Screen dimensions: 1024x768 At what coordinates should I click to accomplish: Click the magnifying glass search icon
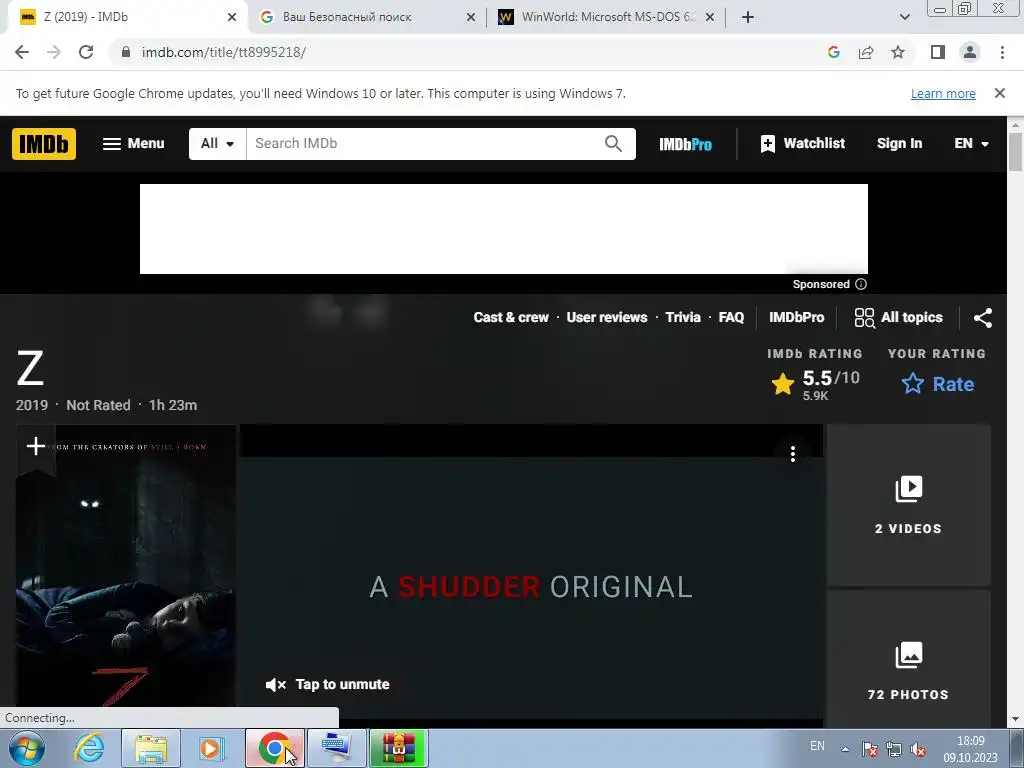coord(613,144)
